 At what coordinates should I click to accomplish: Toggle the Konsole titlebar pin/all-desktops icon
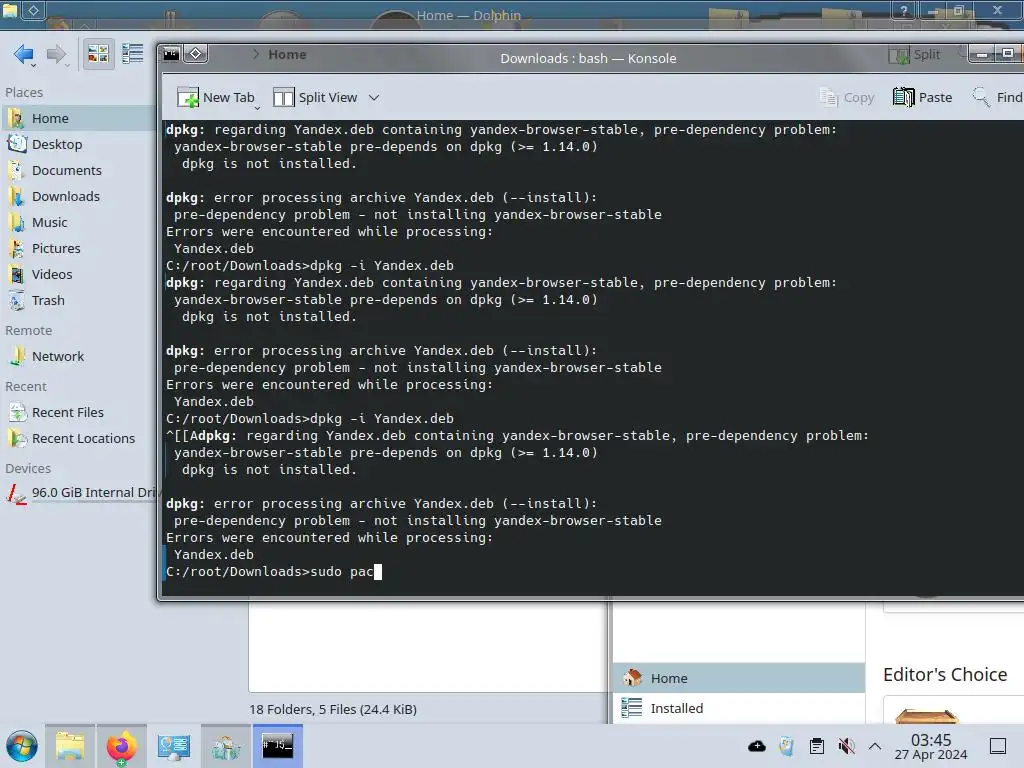(195, 54)
